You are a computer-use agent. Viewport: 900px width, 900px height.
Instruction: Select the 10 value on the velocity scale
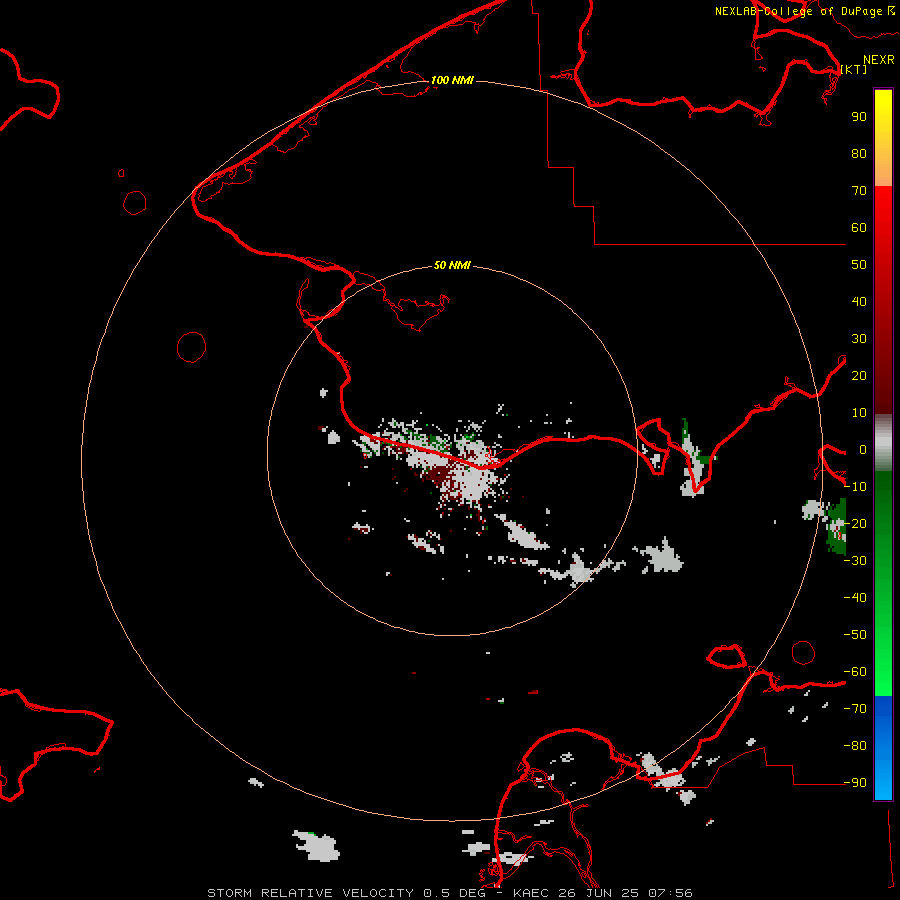pyautogui.click(x=859, y=413)
